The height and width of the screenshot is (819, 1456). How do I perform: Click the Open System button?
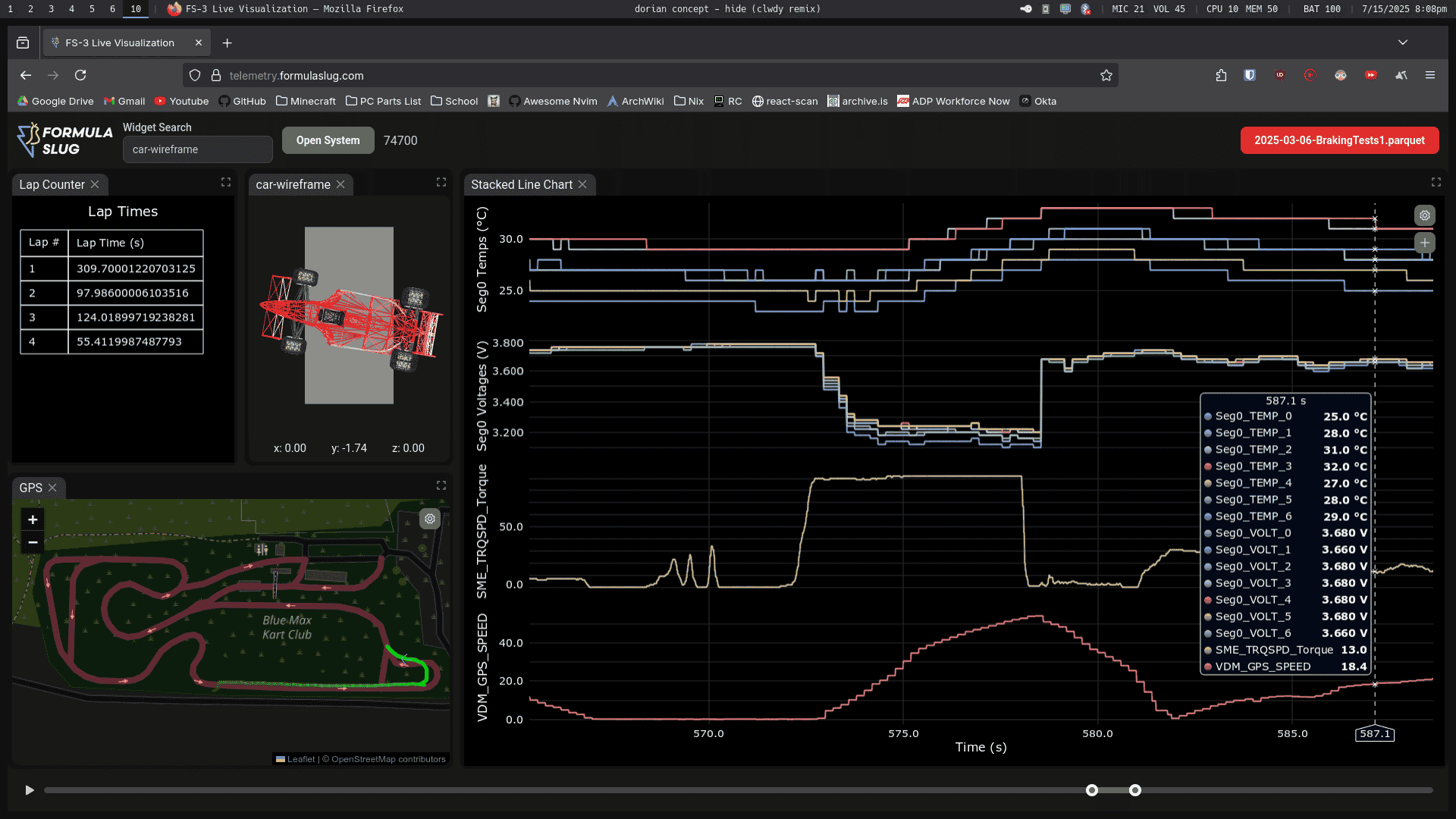coord(328,140)
